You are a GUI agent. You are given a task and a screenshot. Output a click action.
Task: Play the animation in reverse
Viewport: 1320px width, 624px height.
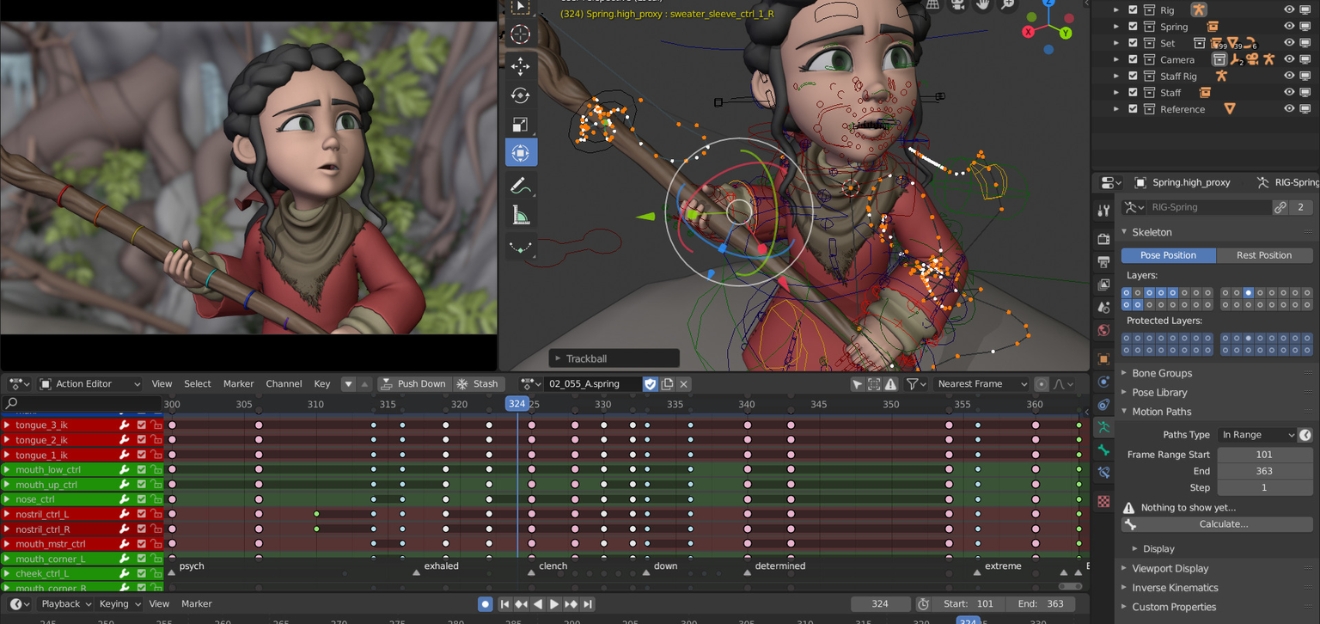(538, 604)
